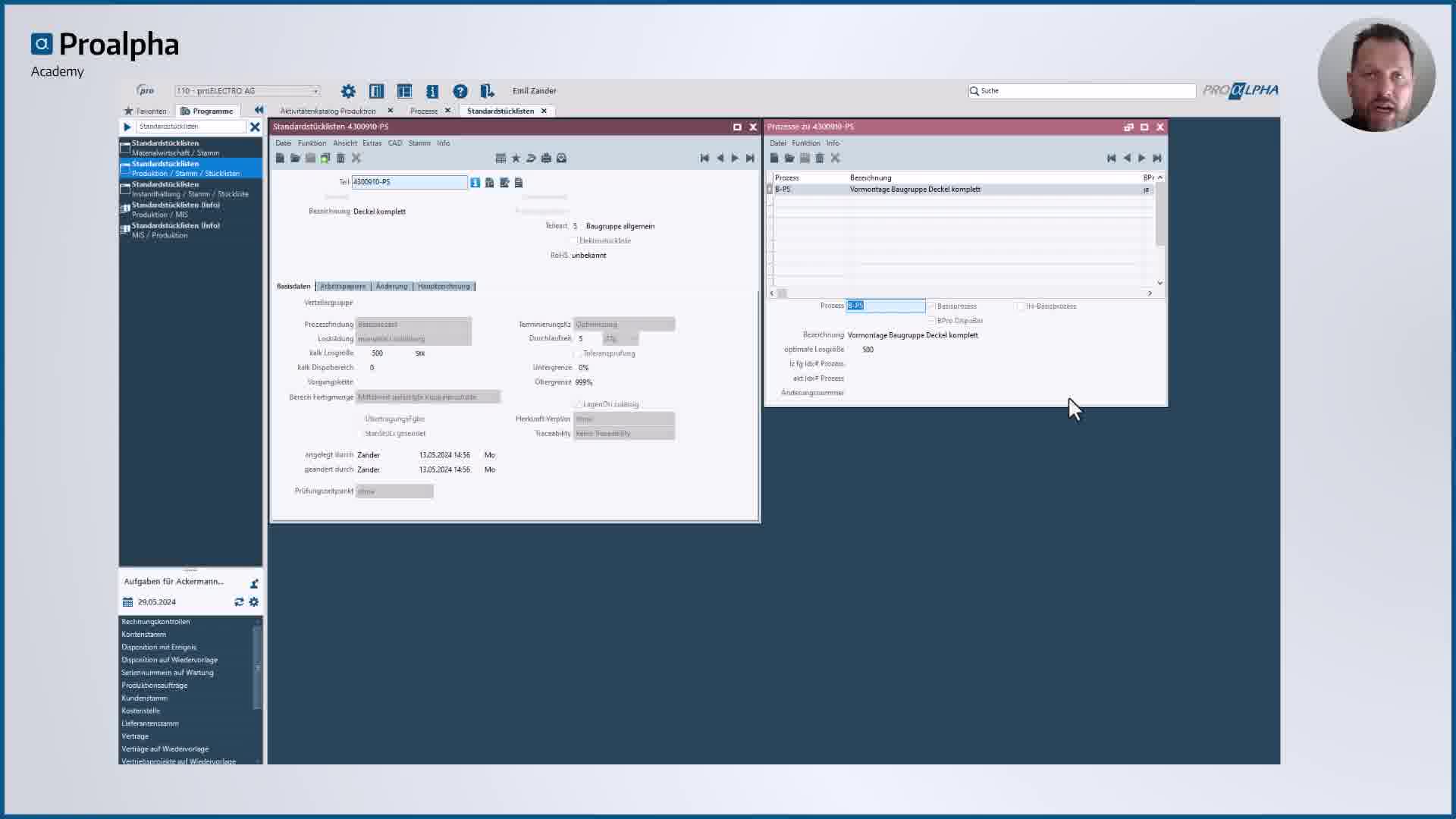Click the copy icon in Standardstücklisten toolbar
1456x819 pixels.
(325, 158)
